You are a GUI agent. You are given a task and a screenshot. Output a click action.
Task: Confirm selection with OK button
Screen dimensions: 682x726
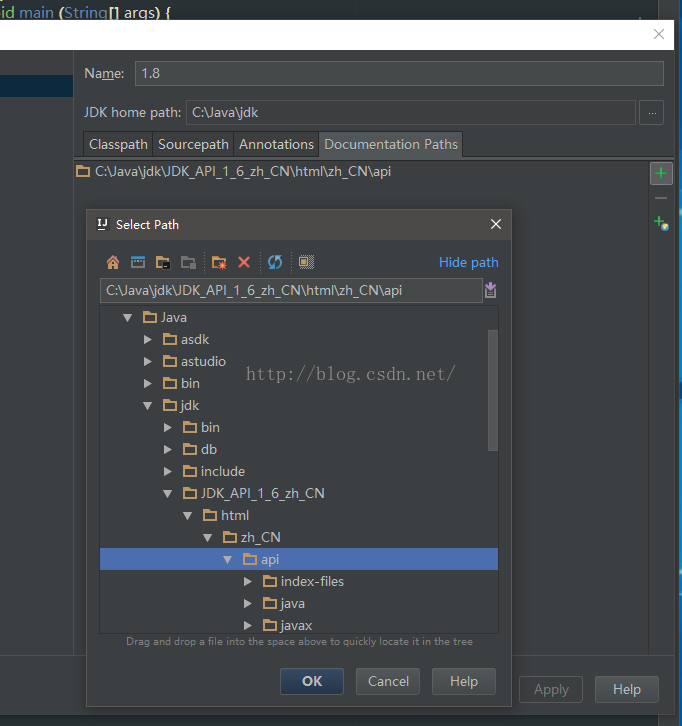click(312, 681)
